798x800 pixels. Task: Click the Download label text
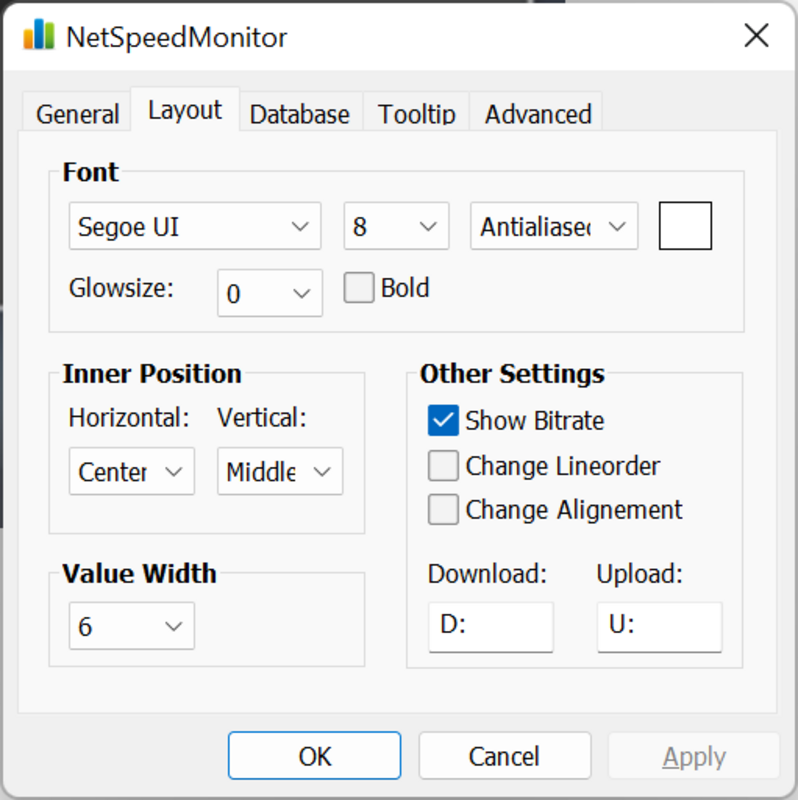point(487,574)
